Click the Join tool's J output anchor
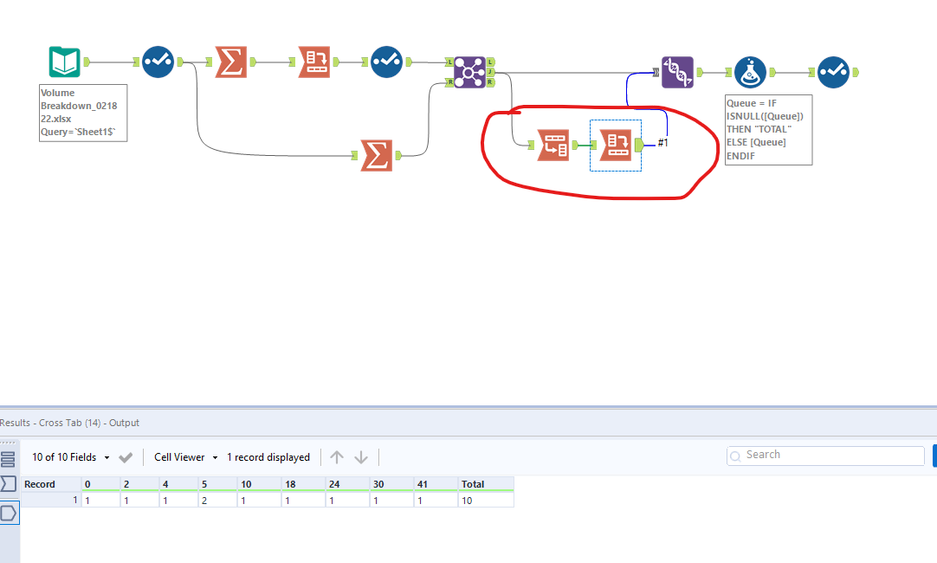This screenshot has width=937, height=563. (491, 72)
